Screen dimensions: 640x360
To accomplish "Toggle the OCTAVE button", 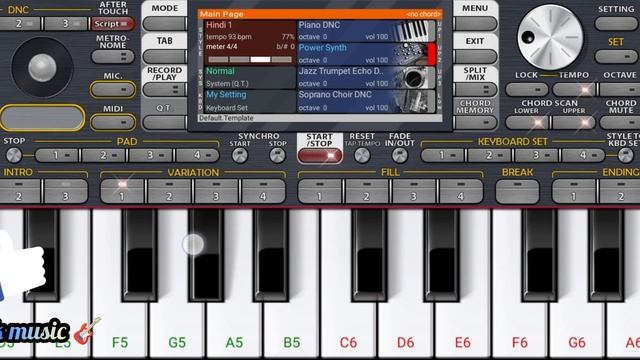I will click(620, 89).
